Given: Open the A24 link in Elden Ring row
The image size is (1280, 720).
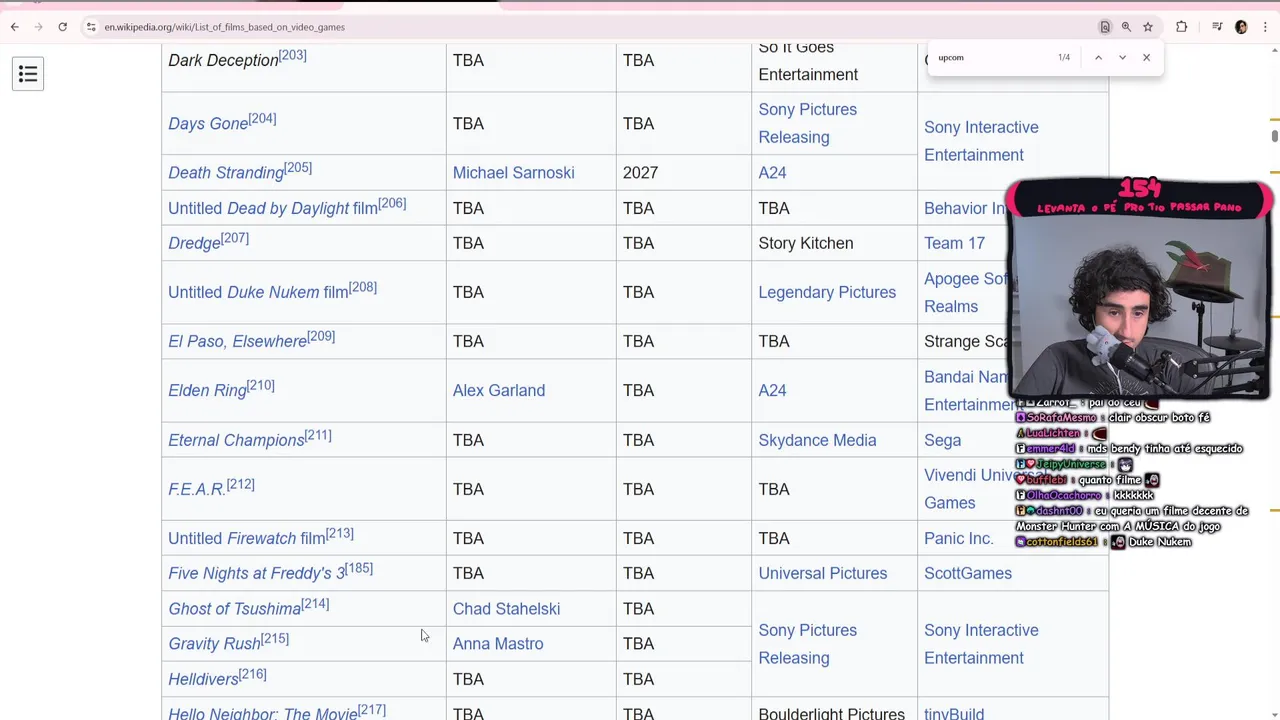Looking at the screenshot, I should coord(772,391).
